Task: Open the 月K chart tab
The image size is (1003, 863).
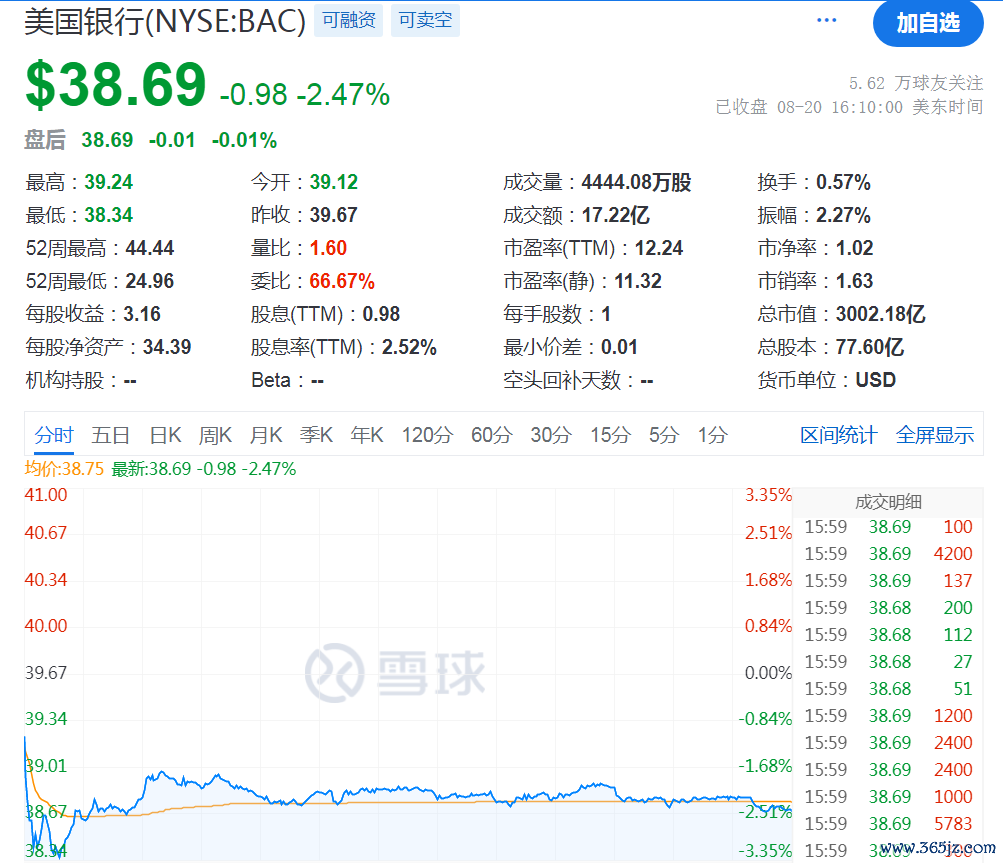Action: [265, 436]
